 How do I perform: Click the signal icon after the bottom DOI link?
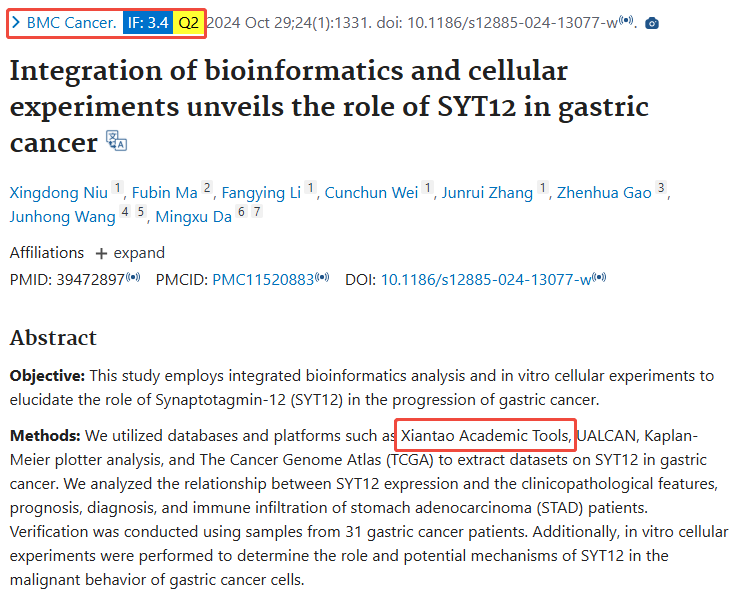[600, 280]
